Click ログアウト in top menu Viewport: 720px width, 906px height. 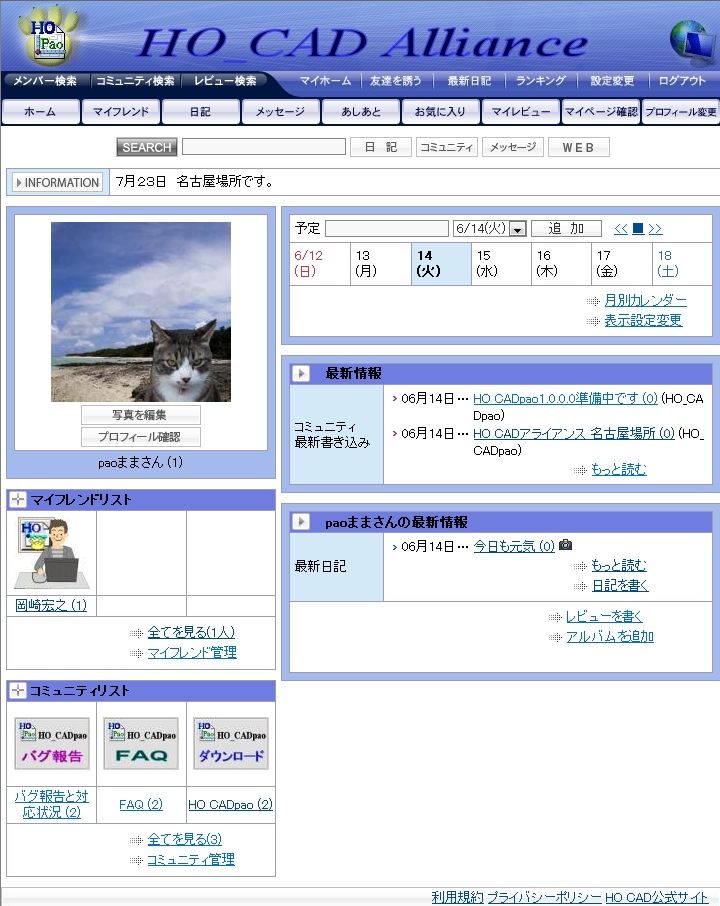[x=682, y=81]
